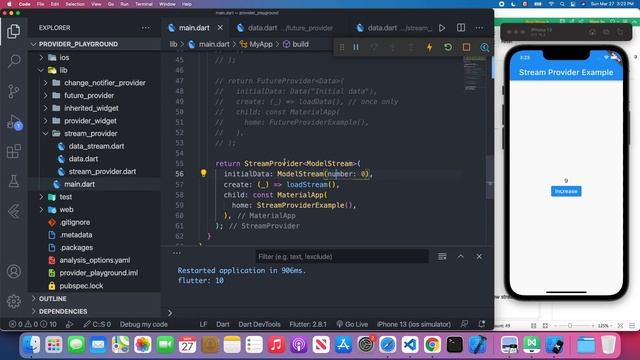Open the Explorer More Actions ellipsis

tap(146, 28)
